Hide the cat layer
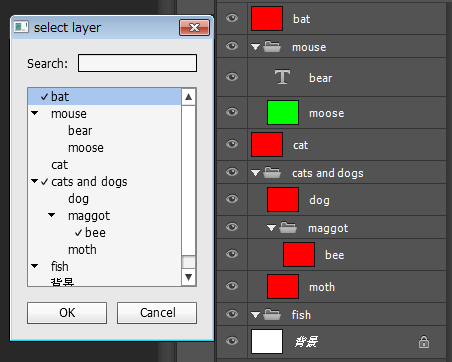Image resolution: width=452 pixels, height=362 pixels. point(232,144)
